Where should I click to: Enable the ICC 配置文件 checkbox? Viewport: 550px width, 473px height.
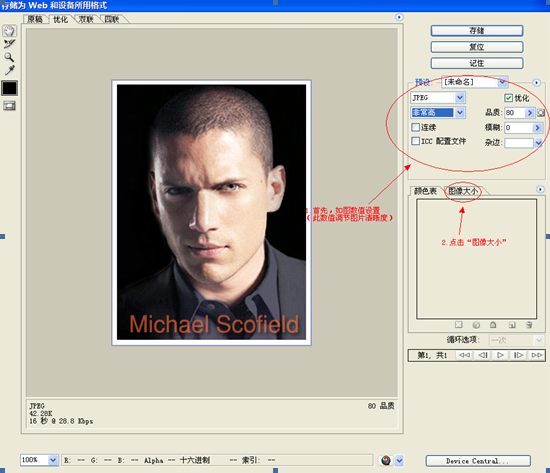click(415, 141)
